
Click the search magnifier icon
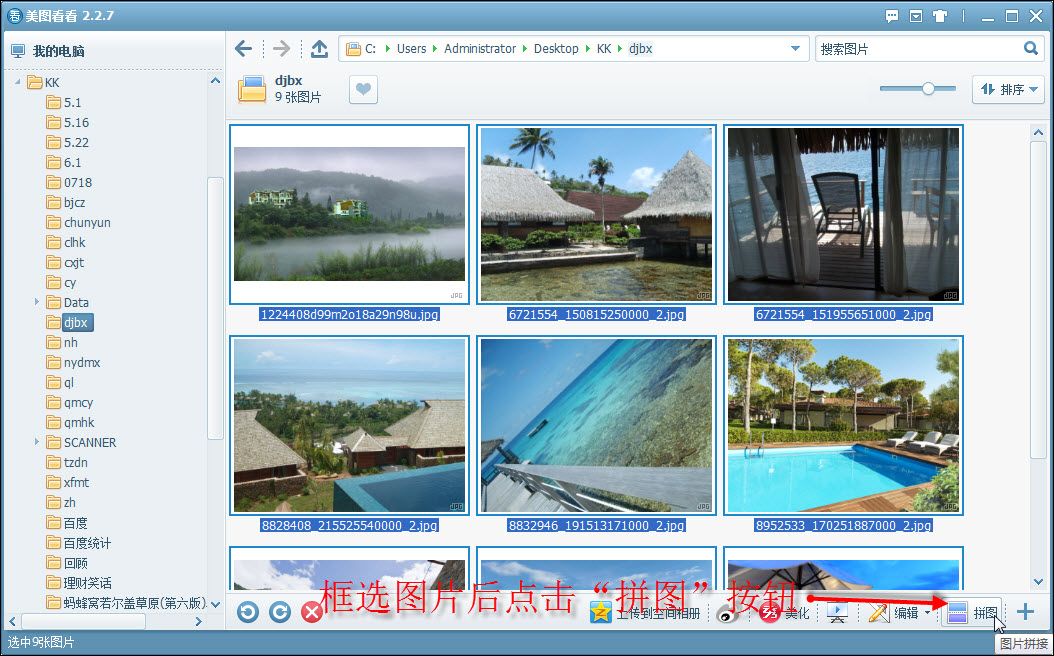(x=1030, y=48)
